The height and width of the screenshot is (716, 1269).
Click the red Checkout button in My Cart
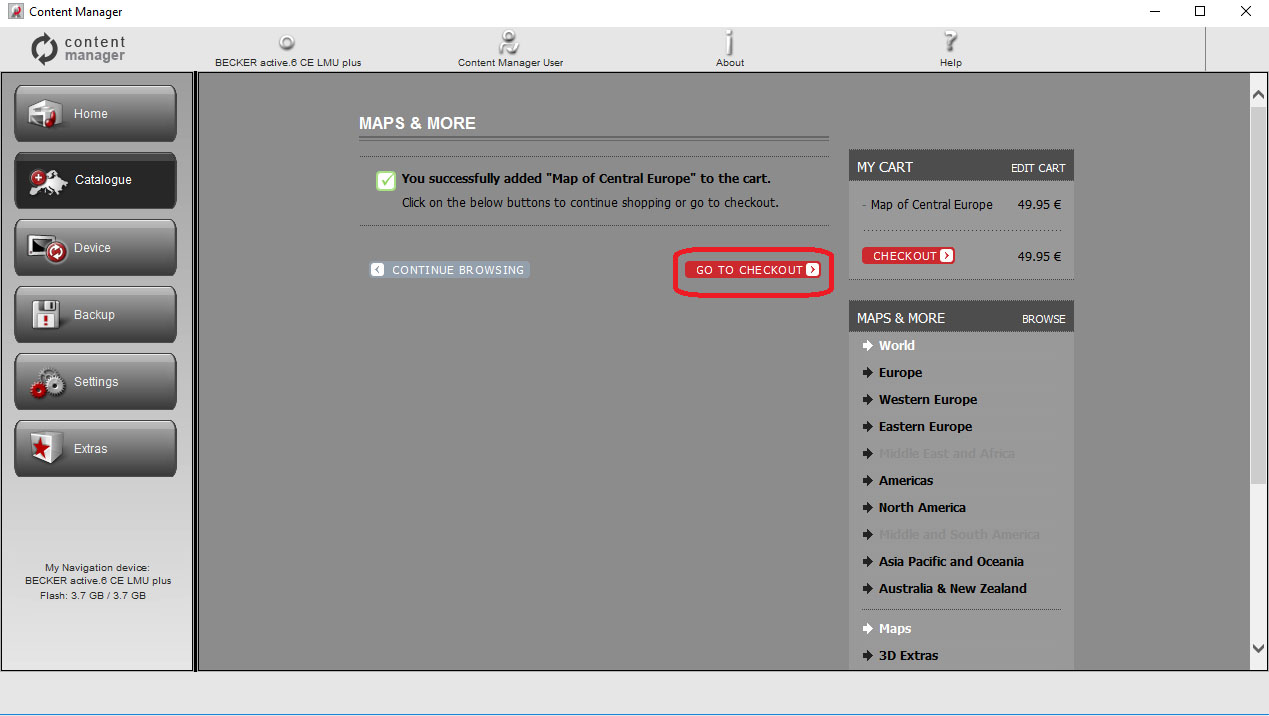(908, 256)
